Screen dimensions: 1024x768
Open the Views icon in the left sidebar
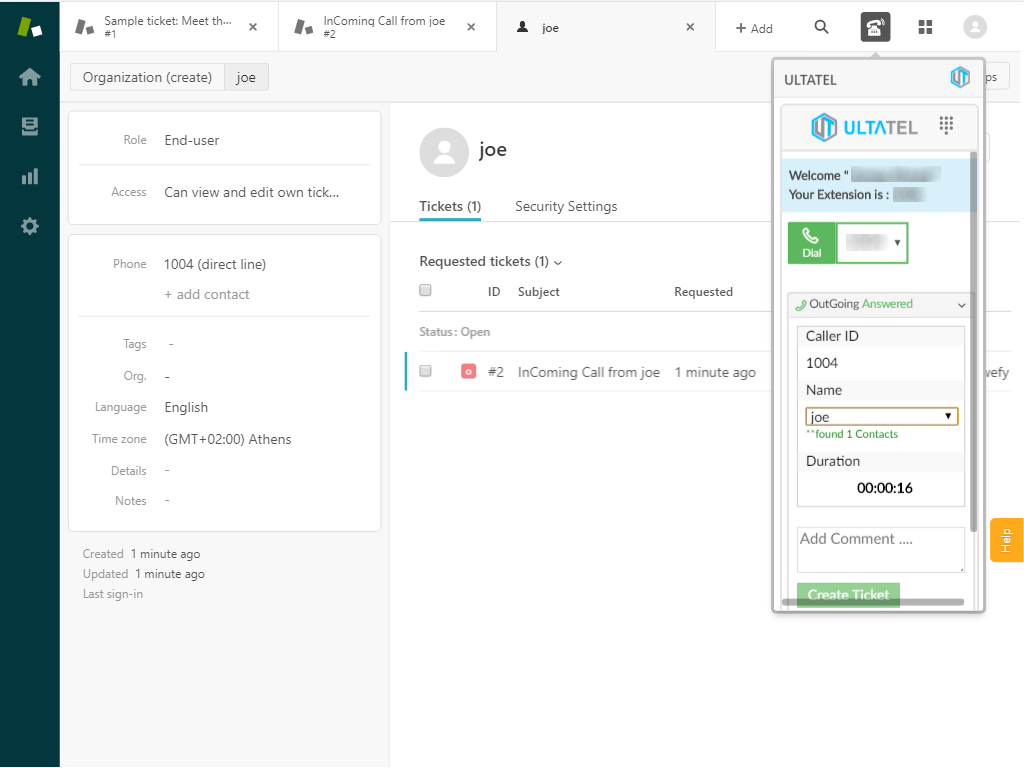click(x=29, y=126)
